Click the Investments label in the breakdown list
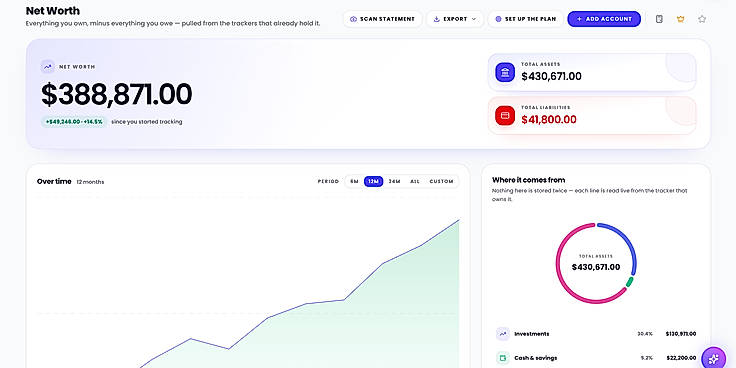Viewport: 736px width, 368px height. 531,334
